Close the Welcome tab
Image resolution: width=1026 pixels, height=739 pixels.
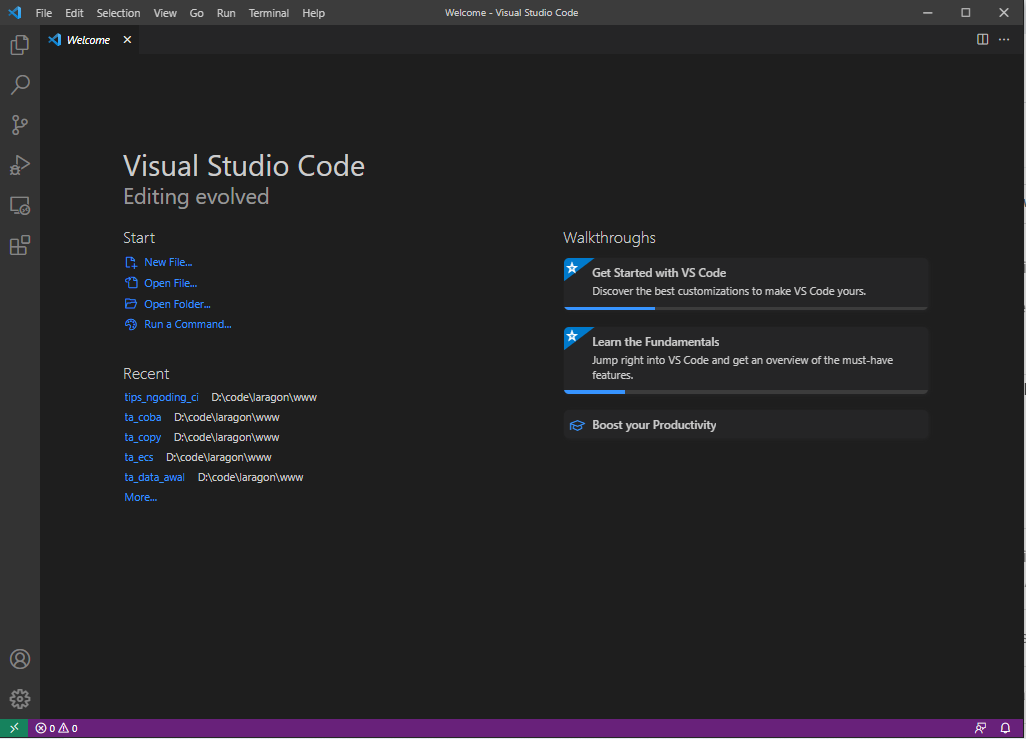pyautogui.click(x=128, y=40)
